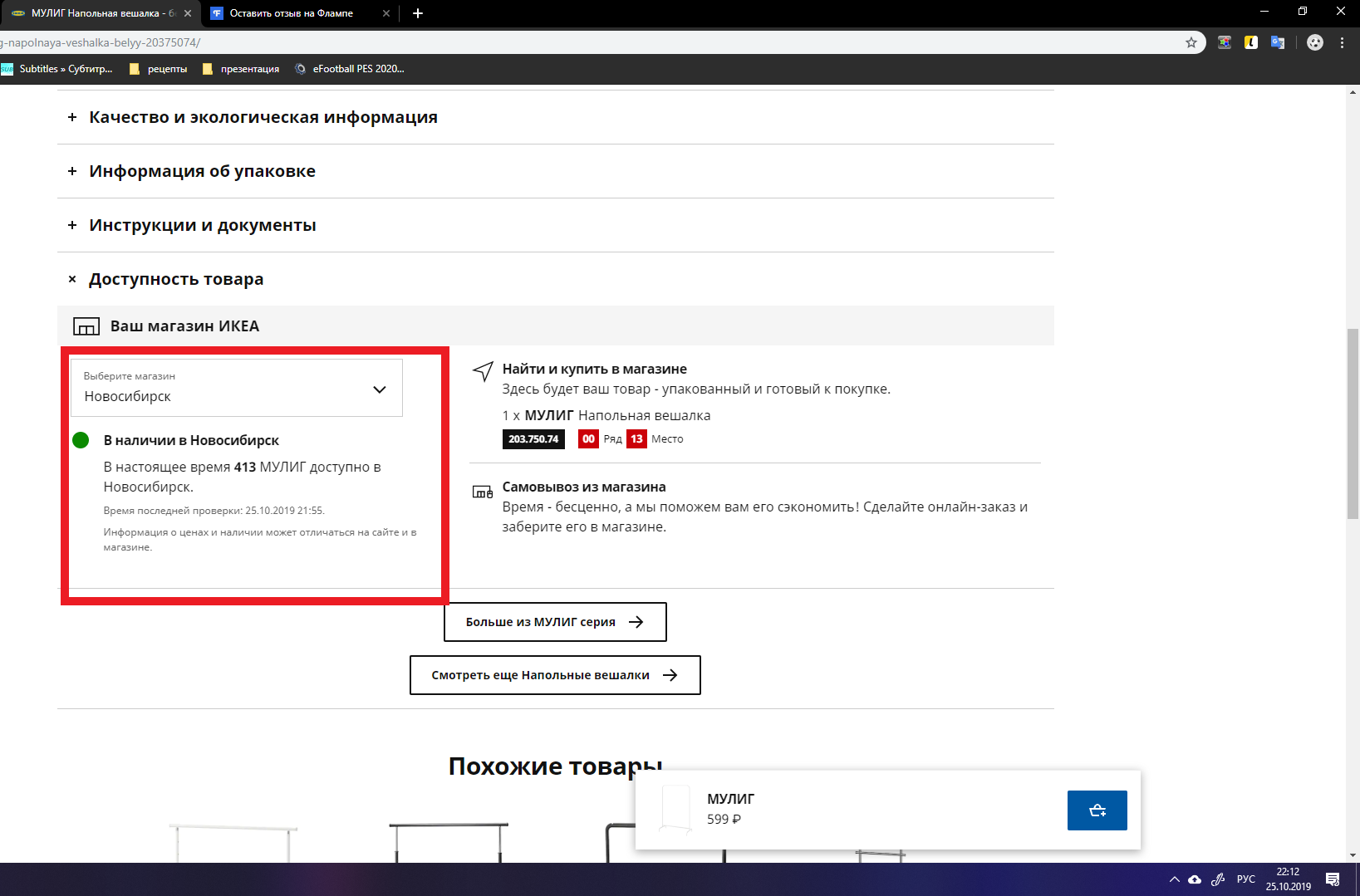Click Смотреть еще Напольные вешалки button

click(x=555, y=675)
